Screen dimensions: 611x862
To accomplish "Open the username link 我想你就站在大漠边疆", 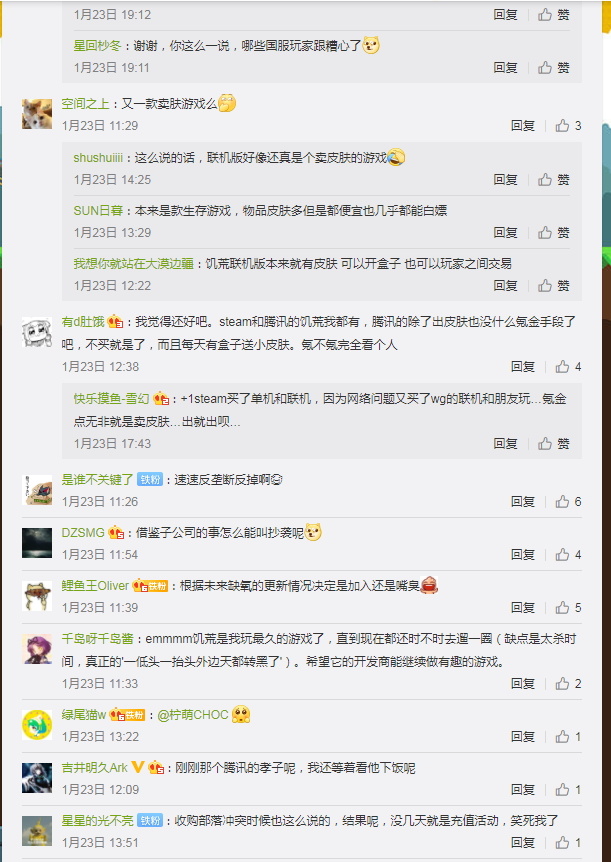I will point(134,264).
